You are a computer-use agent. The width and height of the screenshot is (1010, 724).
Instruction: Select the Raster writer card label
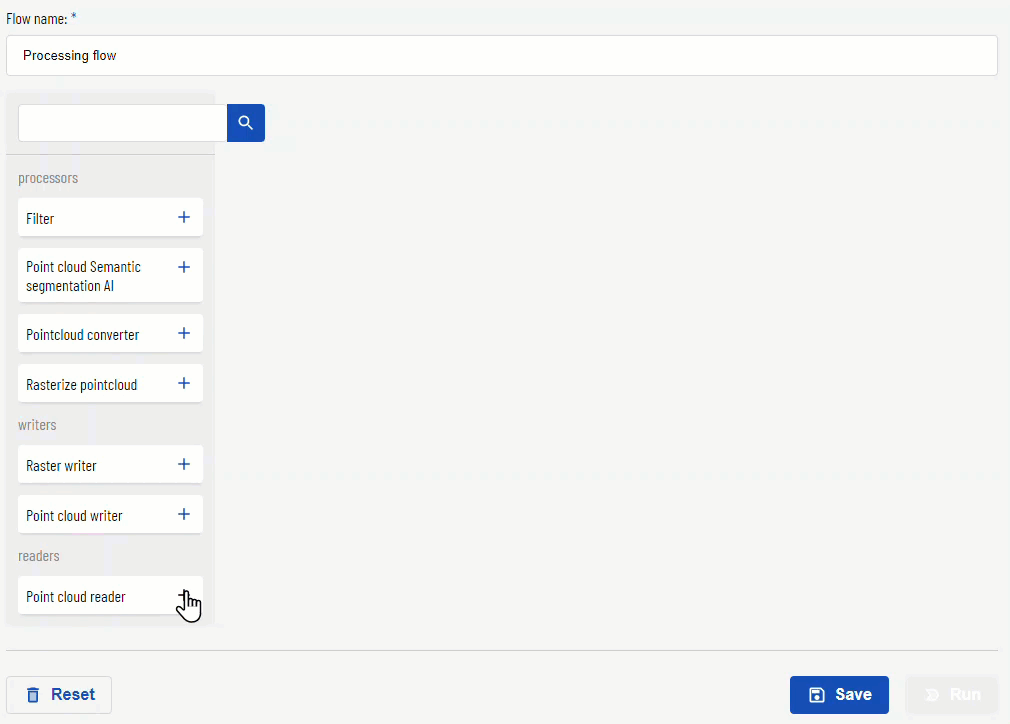pos(61,466)
